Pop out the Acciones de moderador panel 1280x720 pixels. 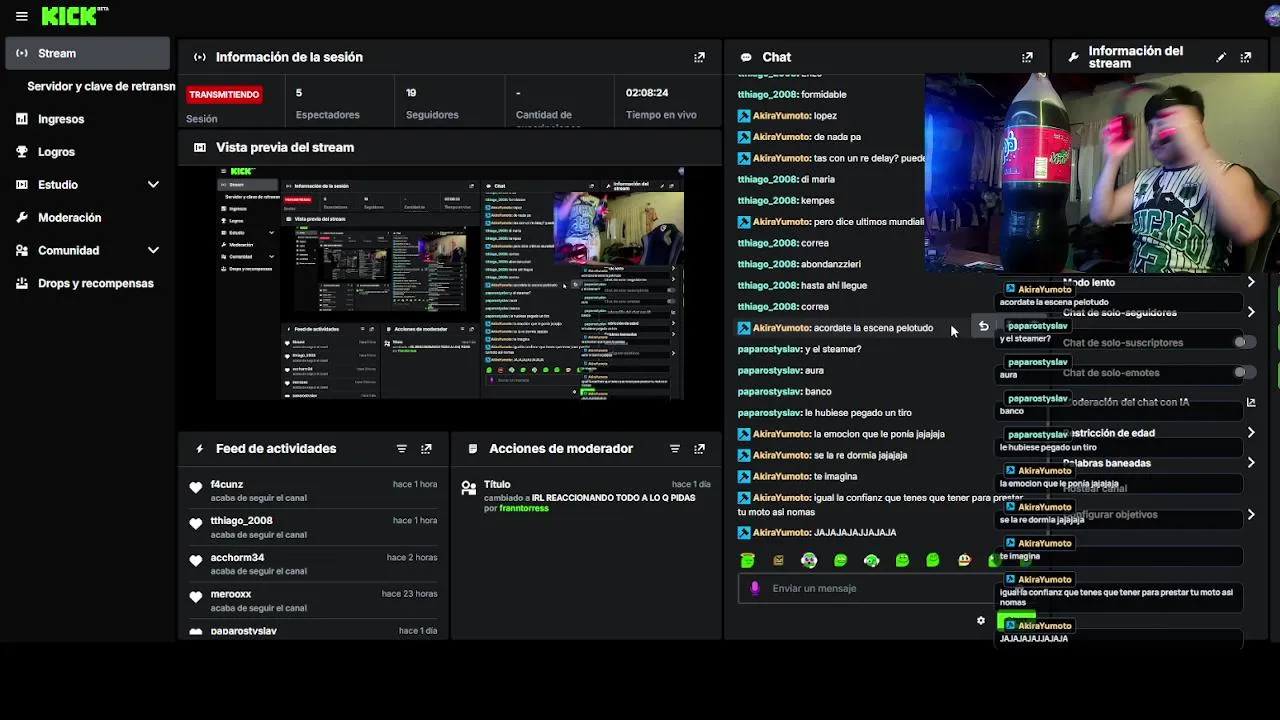699,449
